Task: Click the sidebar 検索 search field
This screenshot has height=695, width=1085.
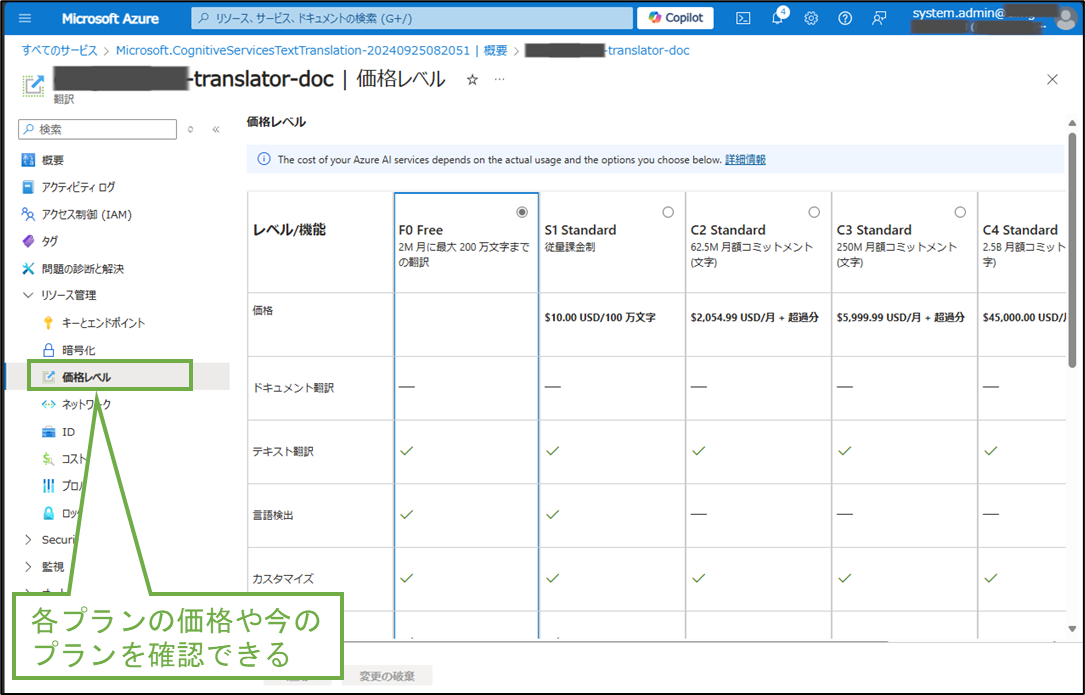Action: click(x=98, y=129)
